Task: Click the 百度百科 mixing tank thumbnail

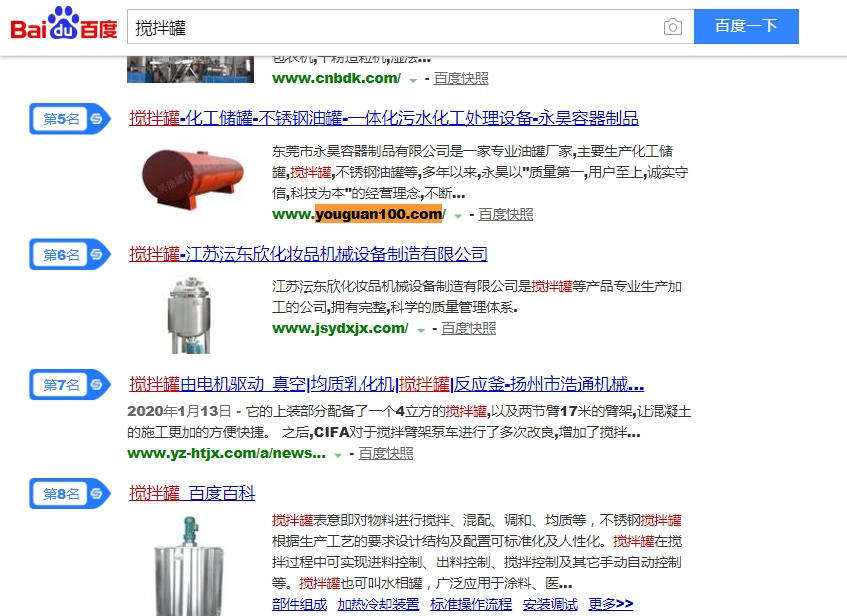Action: (x=189, y=565)
